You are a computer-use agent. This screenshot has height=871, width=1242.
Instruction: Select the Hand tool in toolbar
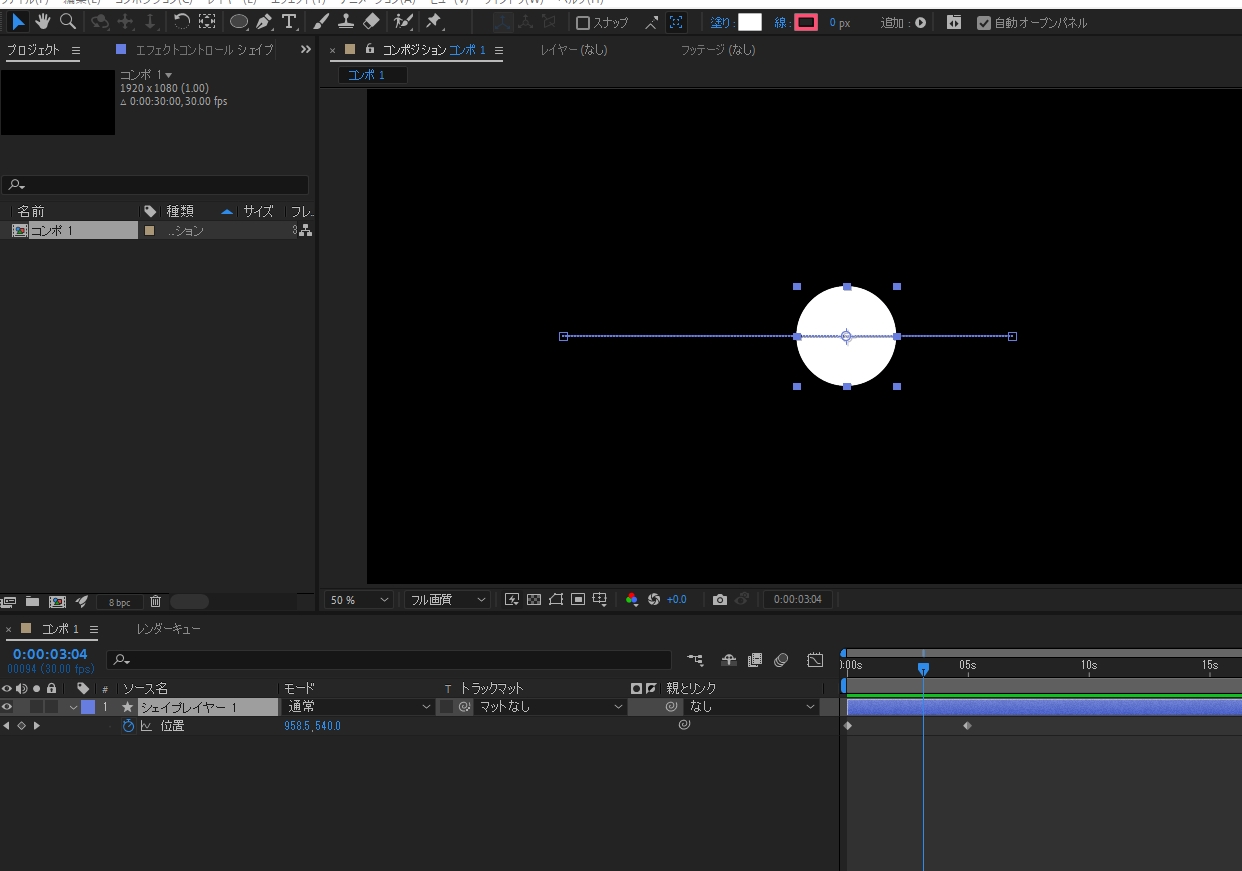(42, 21)
